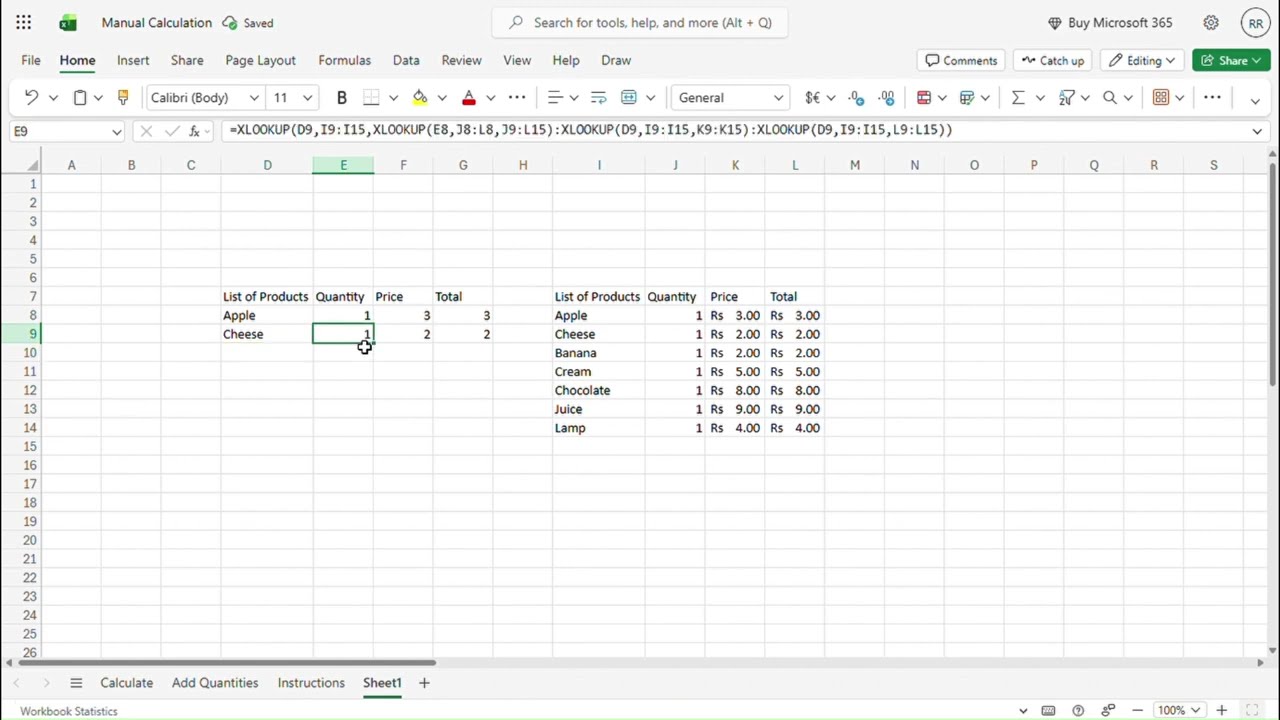
Task: Open more font options ellipsis
Action: tap(517, 97)
